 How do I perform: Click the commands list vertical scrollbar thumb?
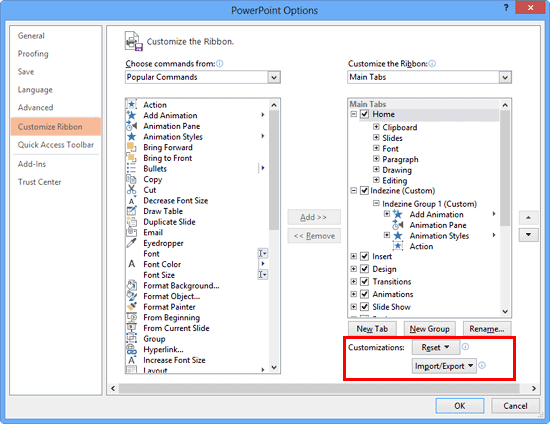(274, 170)
